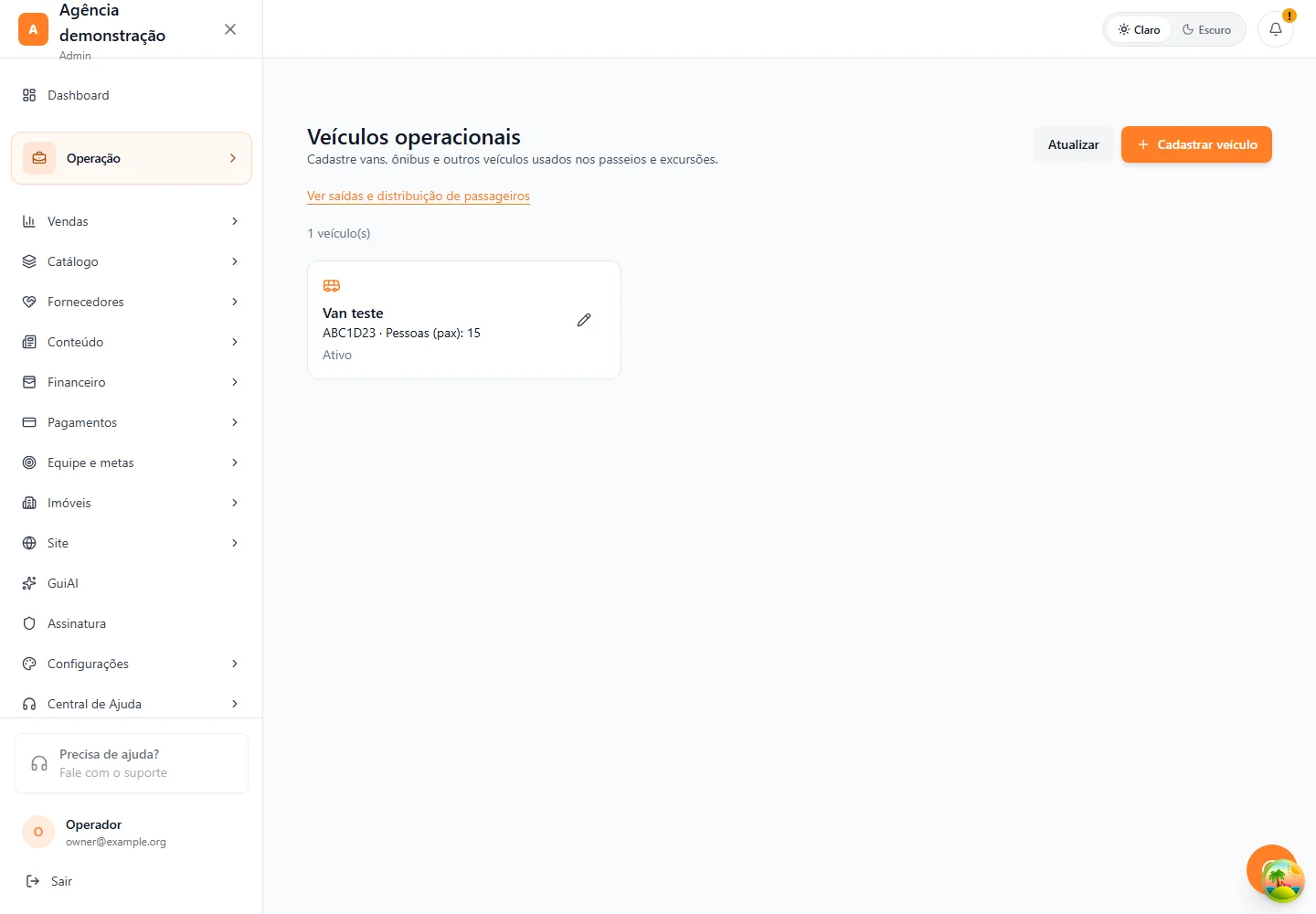This screenshot has width=1316, height=914.
Task: Click the Imóveis building icon
Action: tap(29, 503)
